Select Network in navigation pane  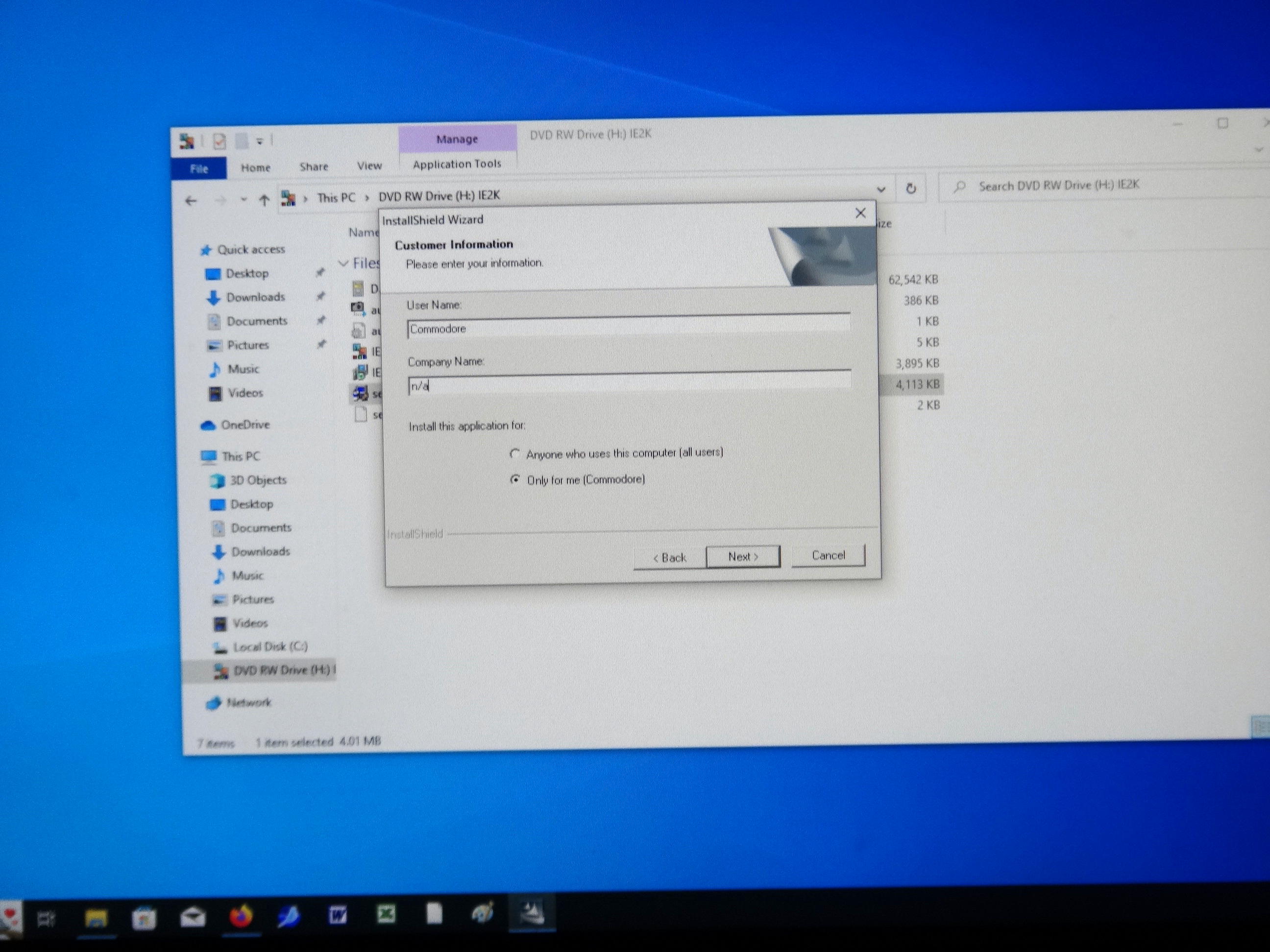248,703
